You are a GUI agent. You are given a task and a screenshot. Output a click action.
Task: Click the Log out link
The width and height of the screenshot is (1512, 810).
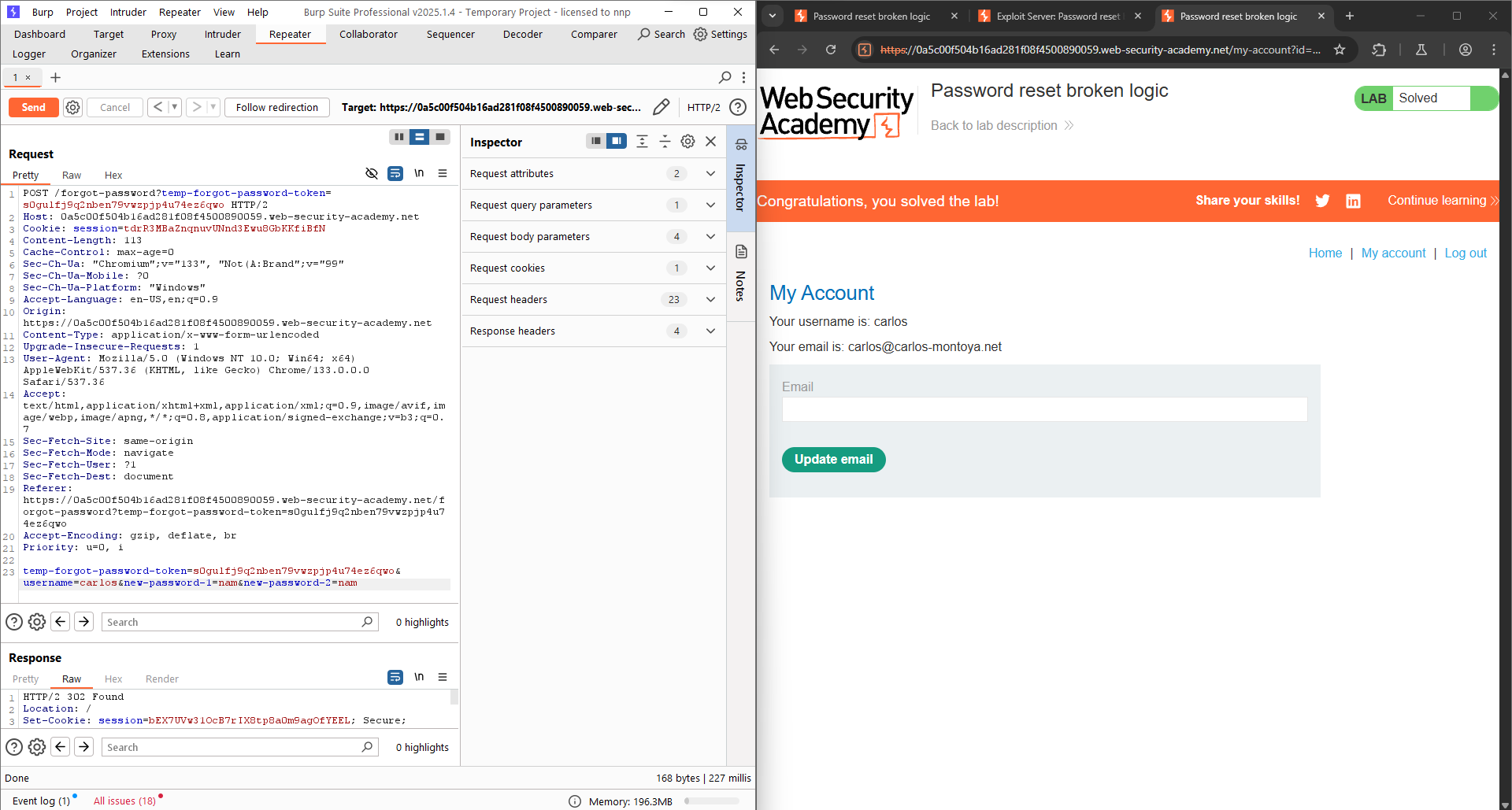(1466, 253)
